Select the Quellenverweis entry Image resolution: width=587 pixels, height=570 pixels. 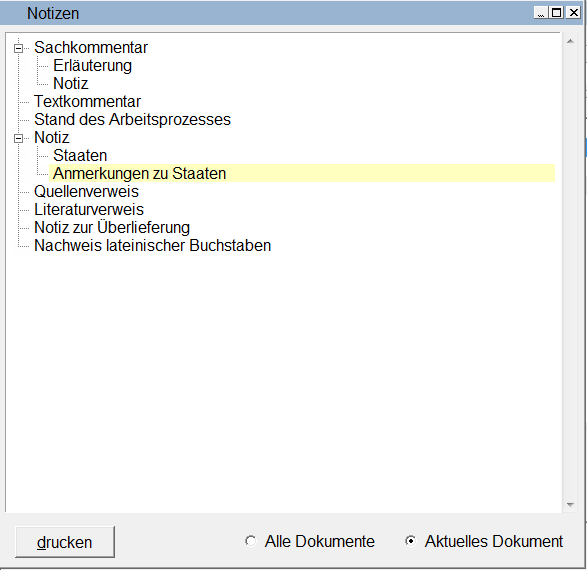[x=86, y=191]
